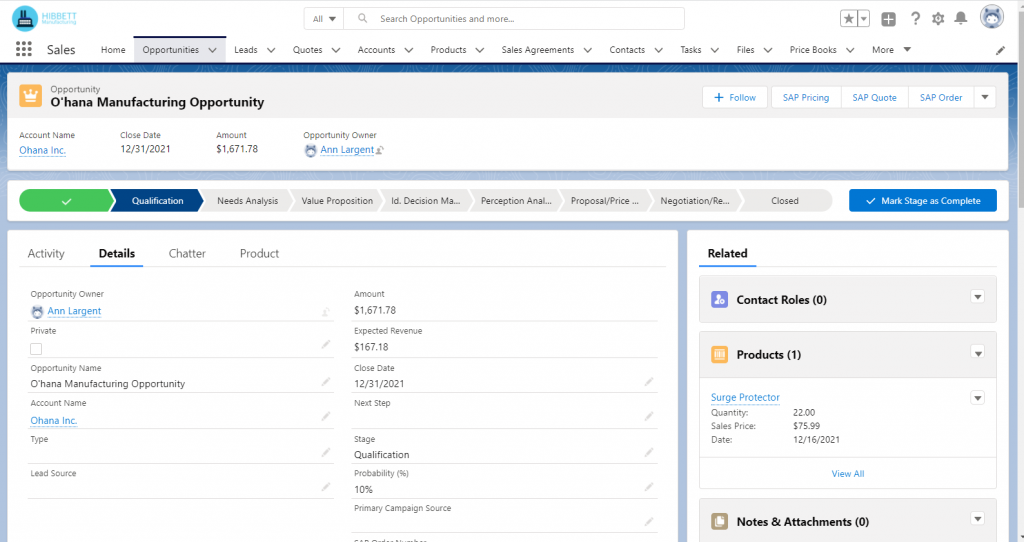This screenshot has width=1024, height=542.
Task: Open the Contacts tab
Action: pos(627,50)
